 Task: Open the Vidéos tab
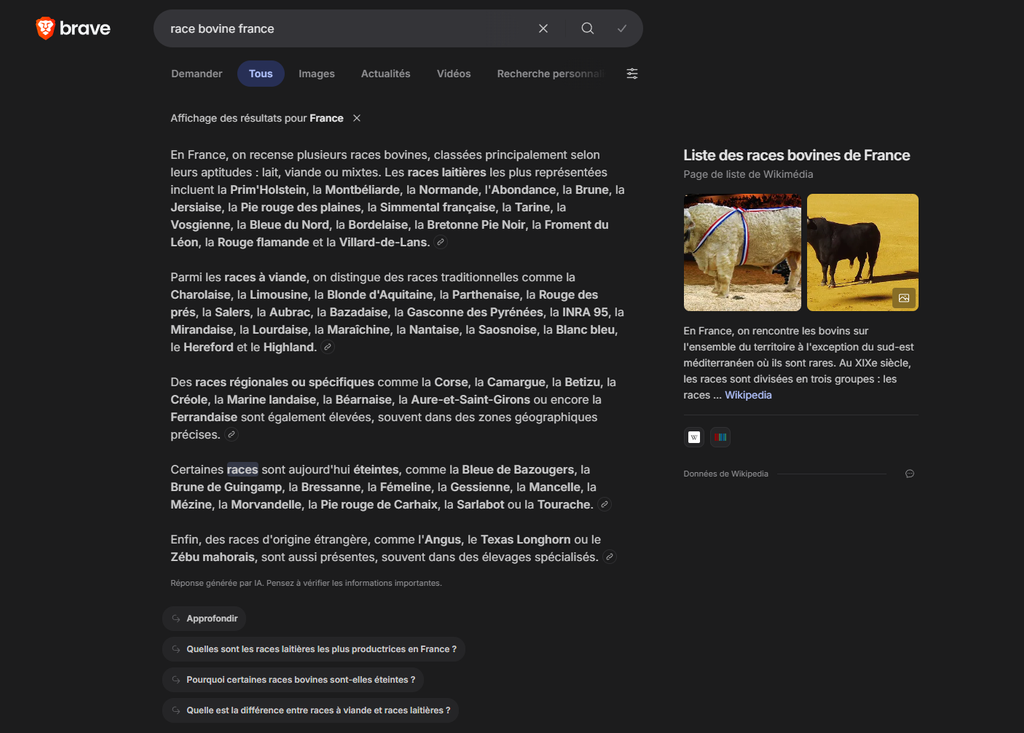(453, 74)
